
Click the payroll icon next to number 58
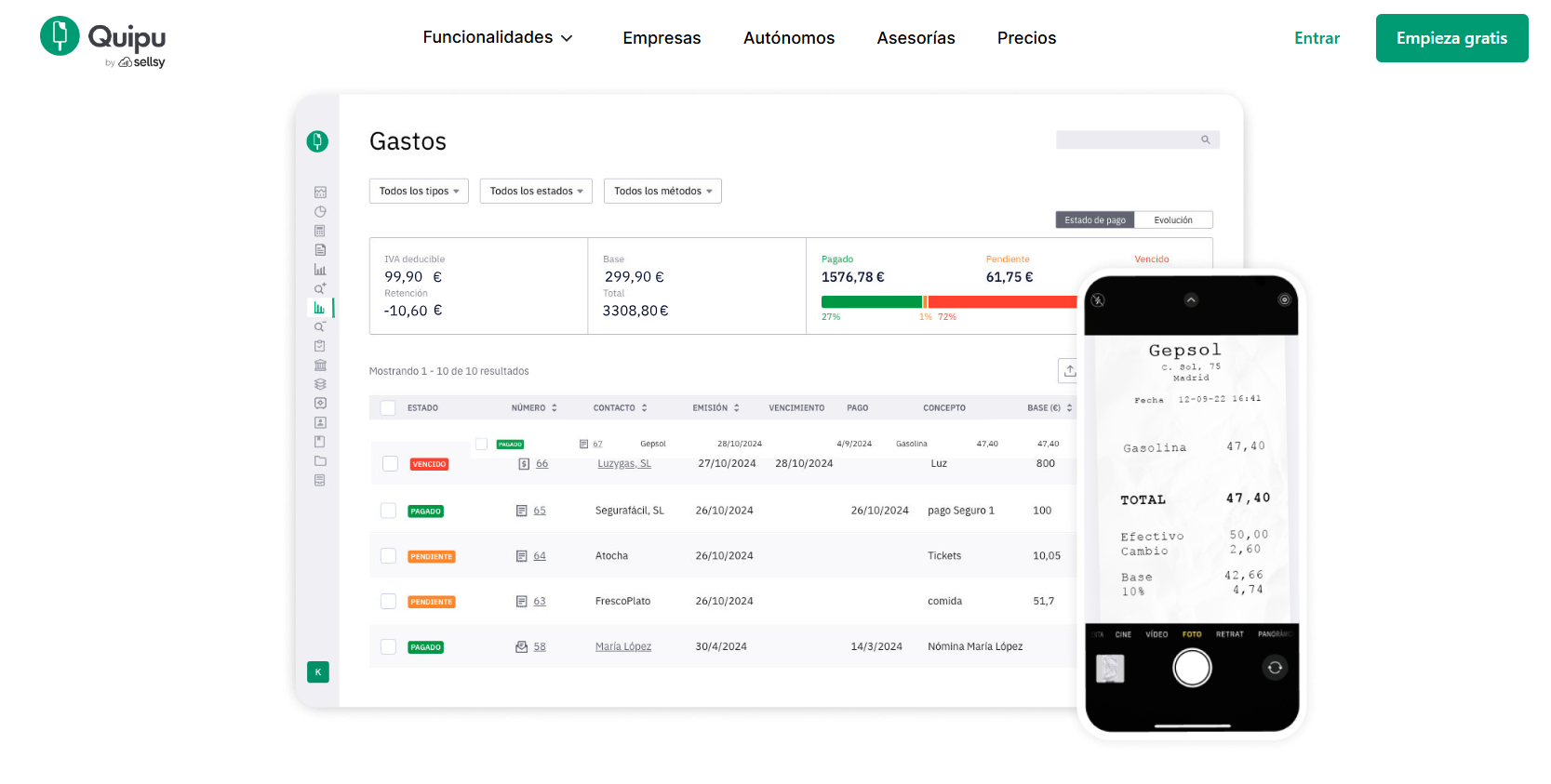point(522,646)
